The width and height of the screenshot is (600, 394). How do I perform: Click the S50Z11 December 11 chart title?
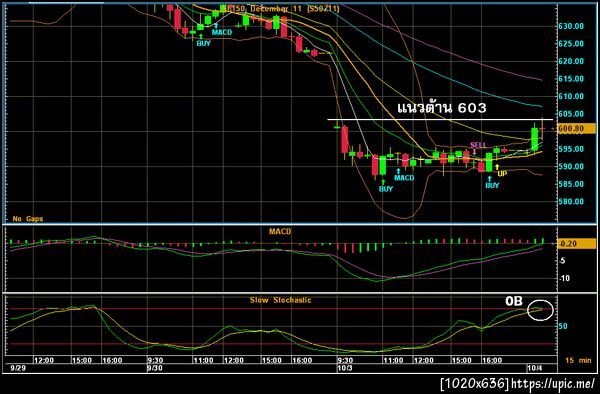click(x=280, y=8)
